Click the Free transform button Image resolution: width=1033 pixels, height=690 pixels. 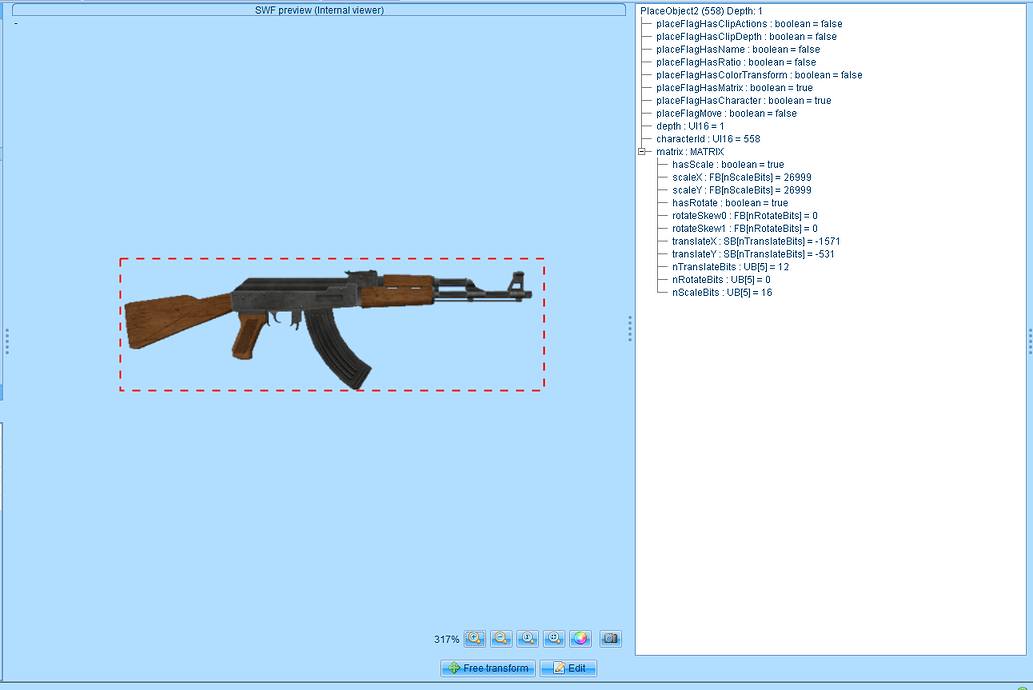click(488, 668)
